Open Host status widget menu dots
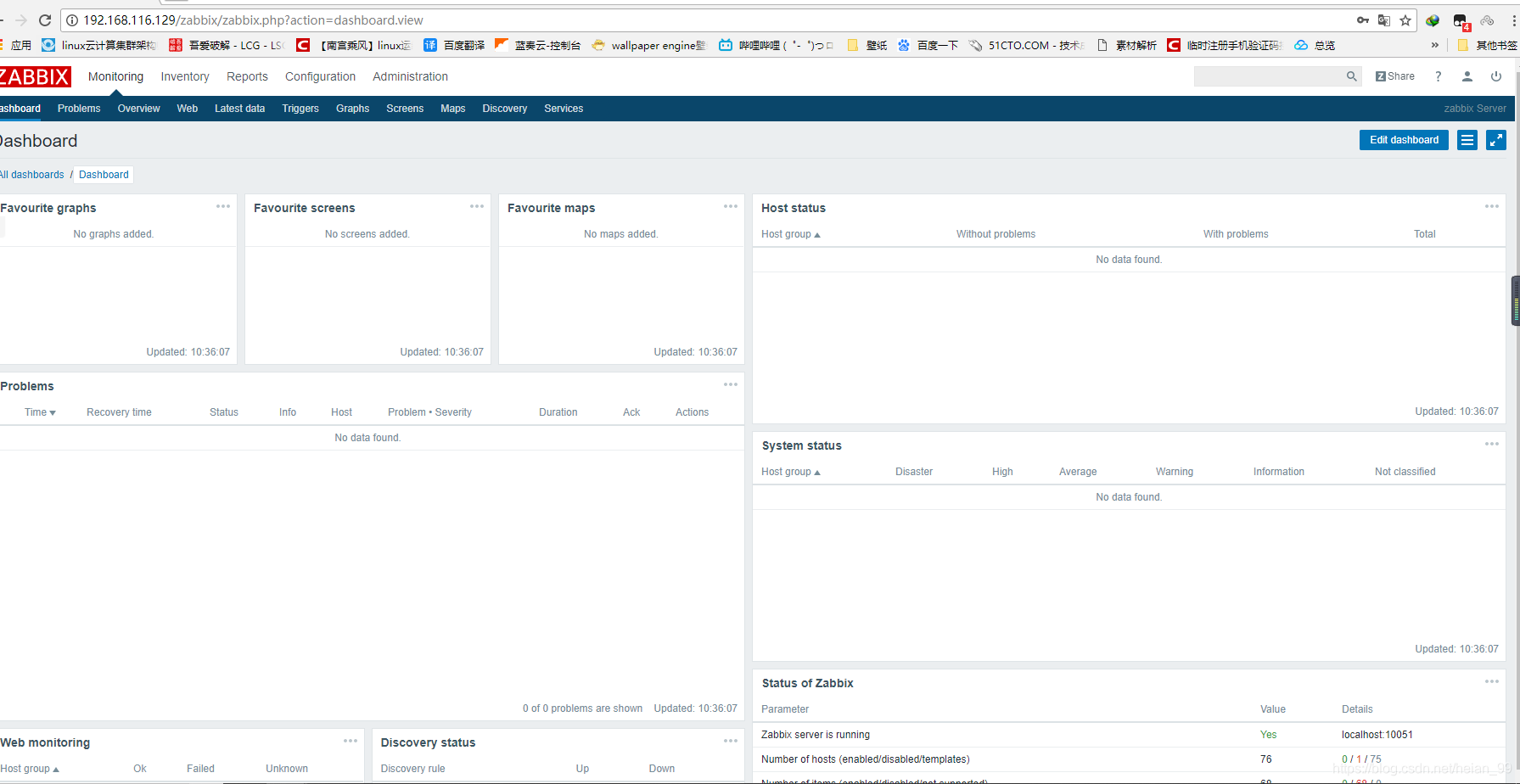Screen dimensions: 1520x784 point(1492,206)
